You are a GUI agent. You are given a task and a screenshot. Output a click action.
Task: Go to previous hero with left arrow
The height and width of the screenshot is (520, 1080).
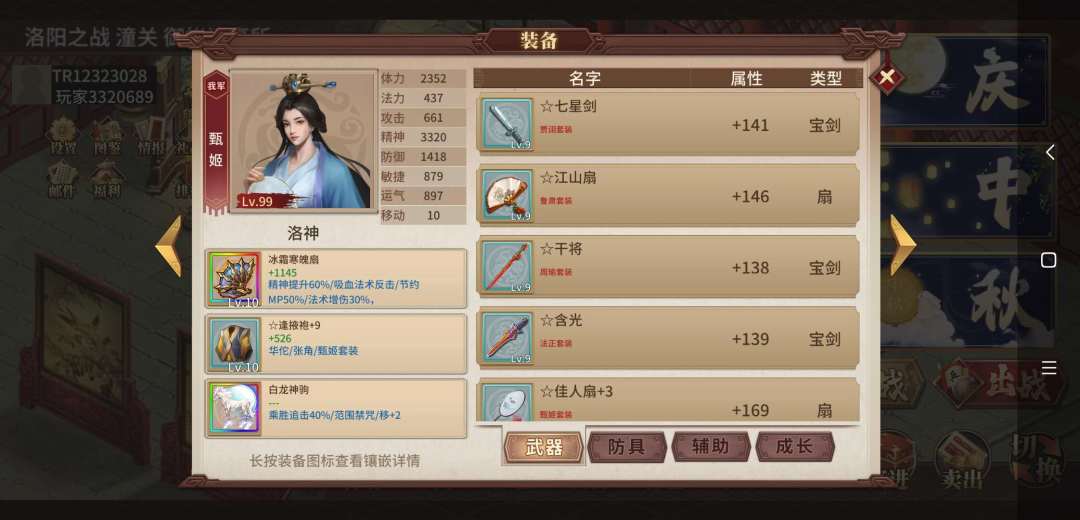(x=169, y=246)
